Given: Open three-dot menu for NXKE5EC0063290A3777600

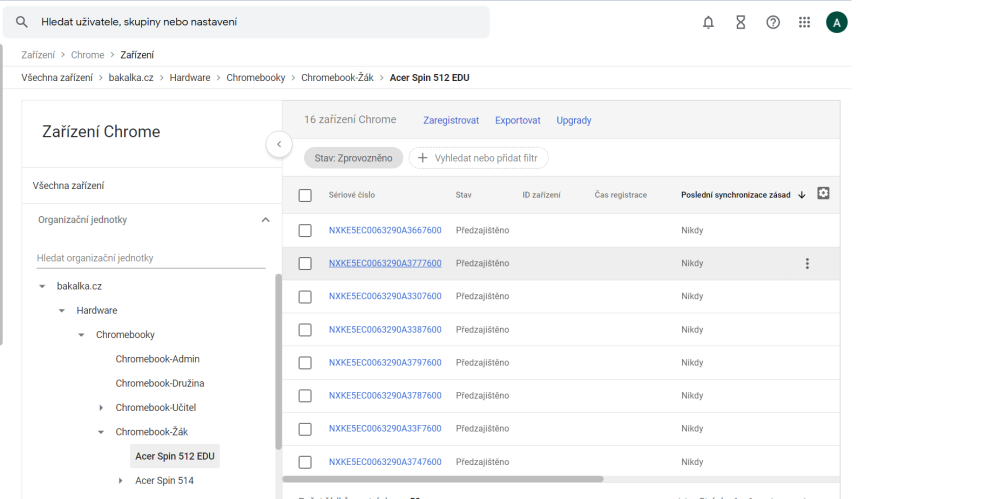Looking at the screenshot, I should click(807, 263).
